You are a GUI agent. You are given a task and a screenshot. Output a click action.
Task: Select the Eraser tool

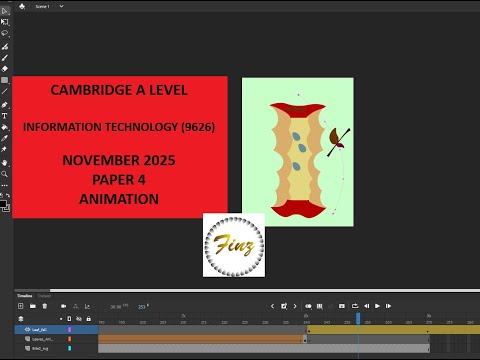(x=5, y=69)
